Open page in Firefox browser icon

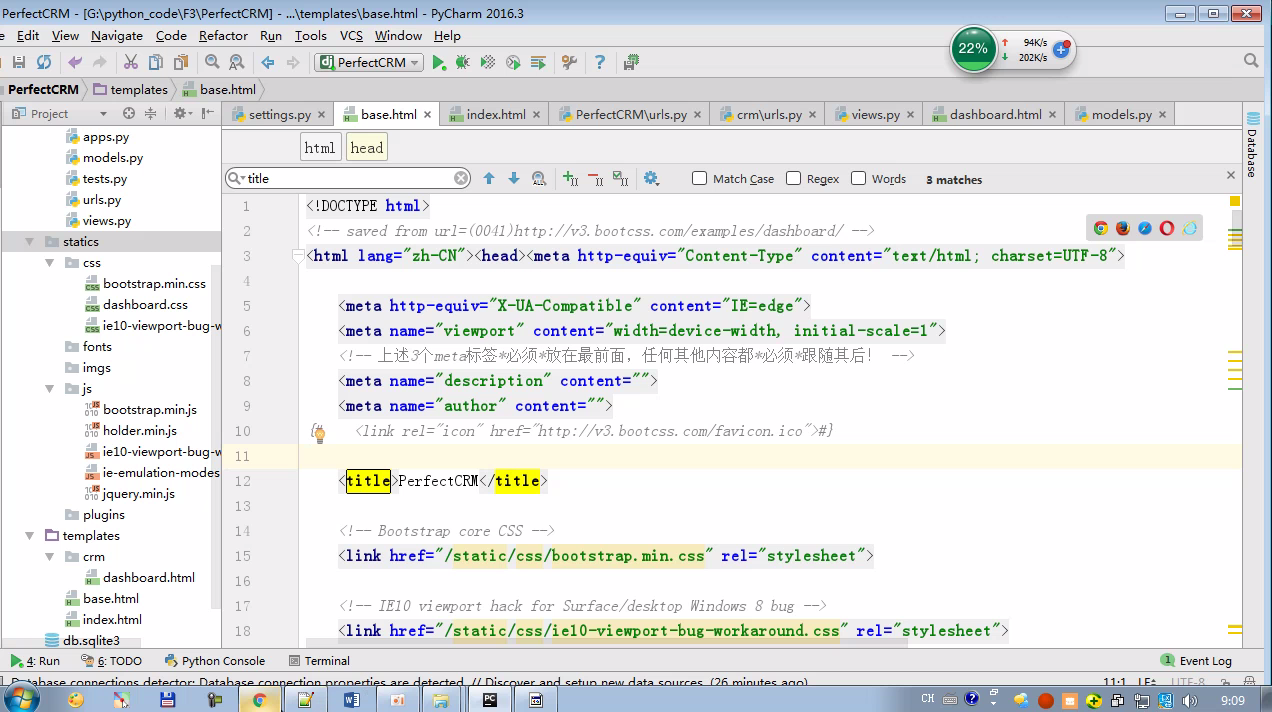click(x=1123, y=228)
